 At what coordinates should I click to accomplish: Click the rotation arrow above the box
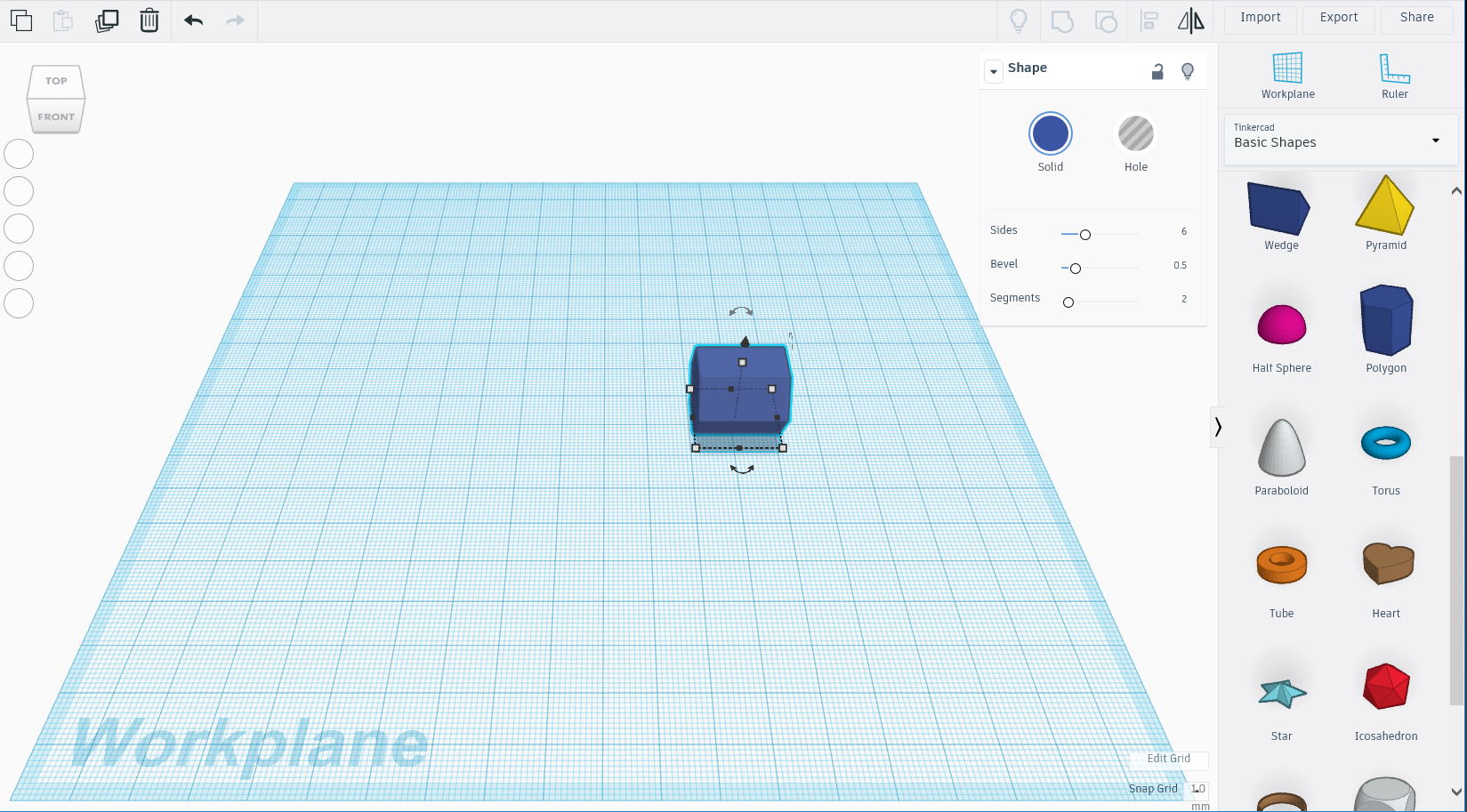coord(741,311)
